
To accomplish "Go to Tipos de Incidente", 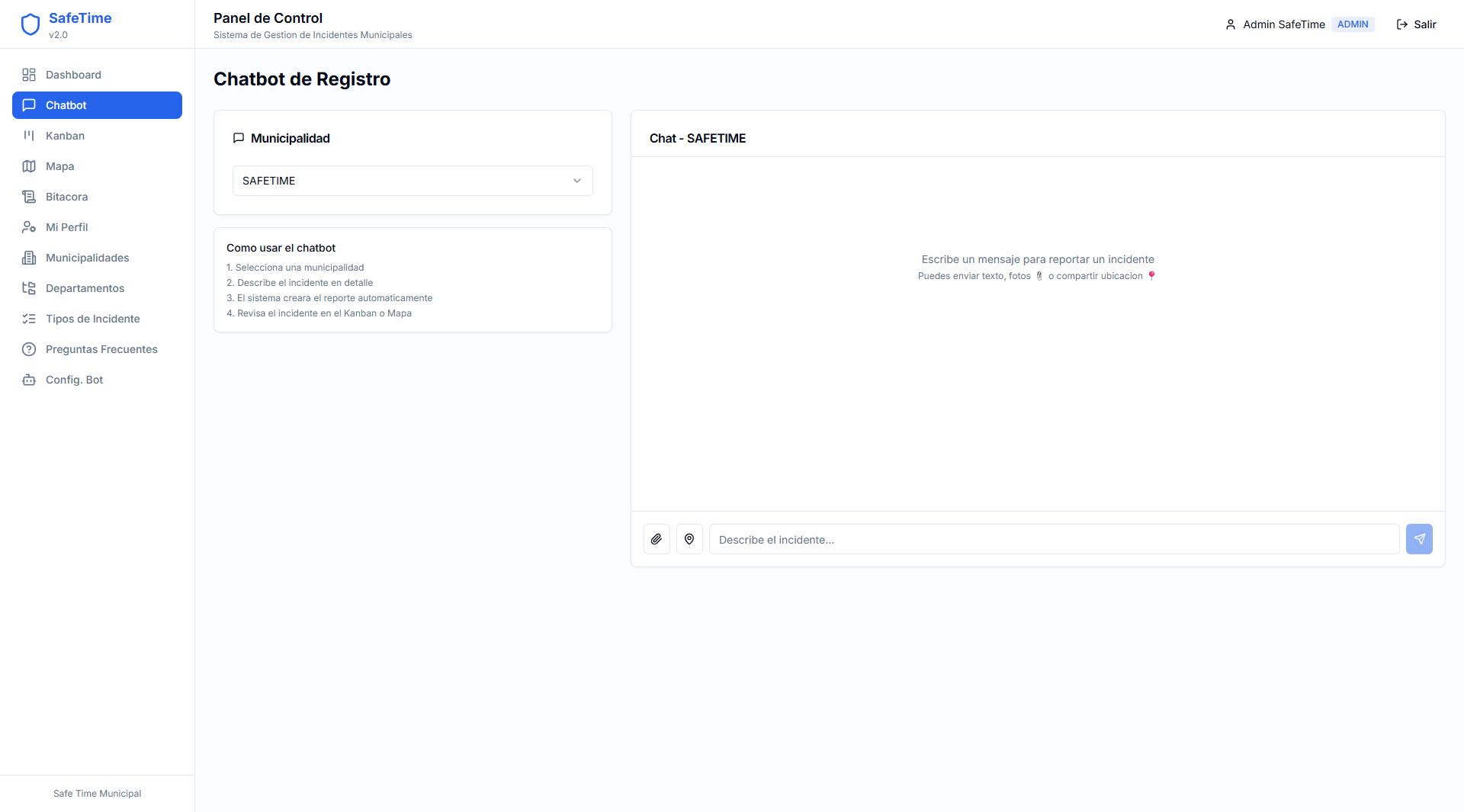I will (x=97, y=319).
